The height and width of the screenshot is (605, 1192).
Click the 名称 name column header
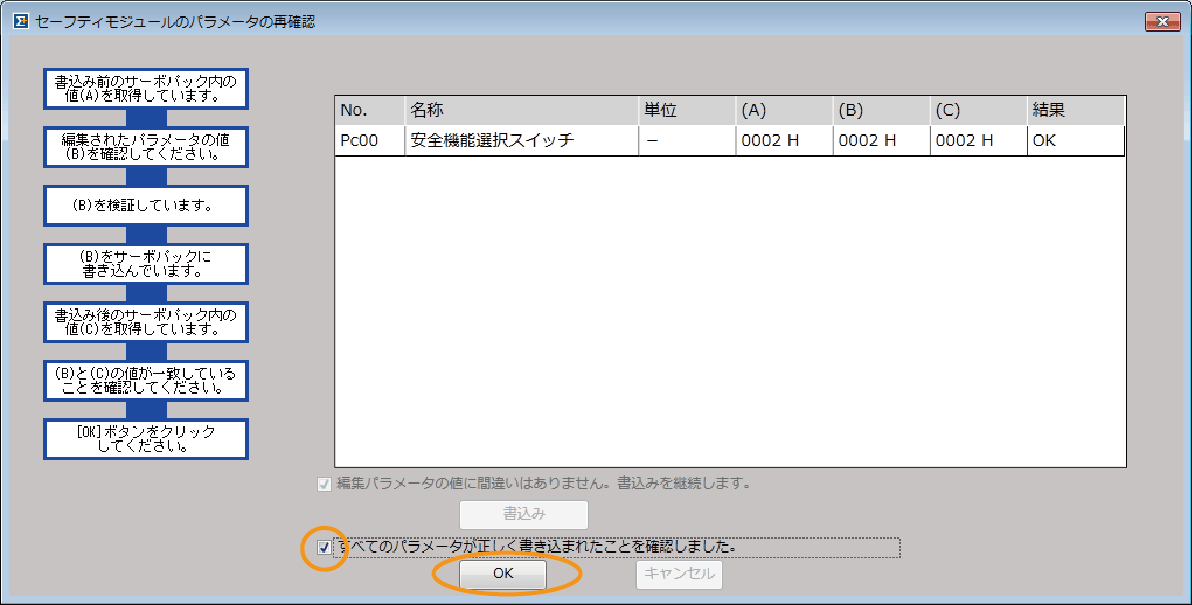pos(520,109)
